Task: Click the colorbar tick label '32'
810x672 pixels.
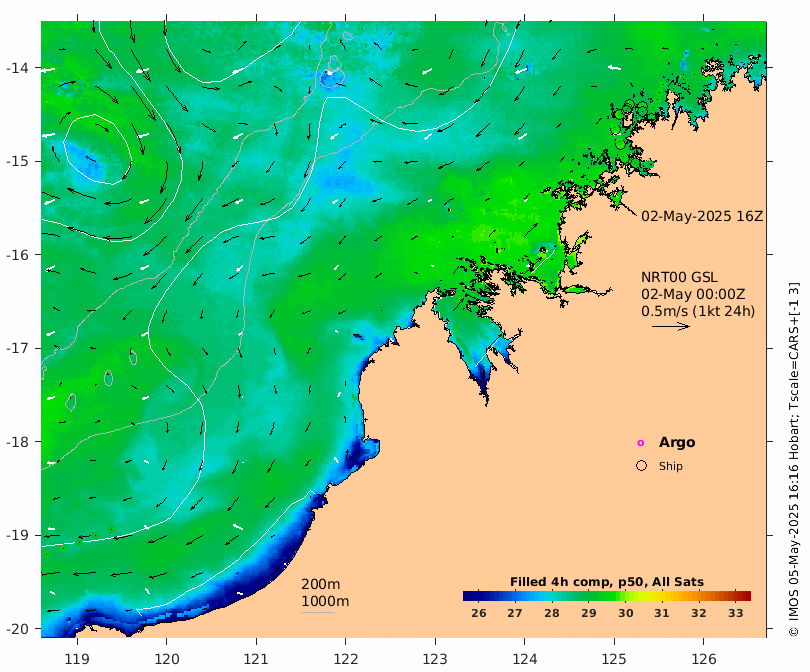Action: click(698, 613)
